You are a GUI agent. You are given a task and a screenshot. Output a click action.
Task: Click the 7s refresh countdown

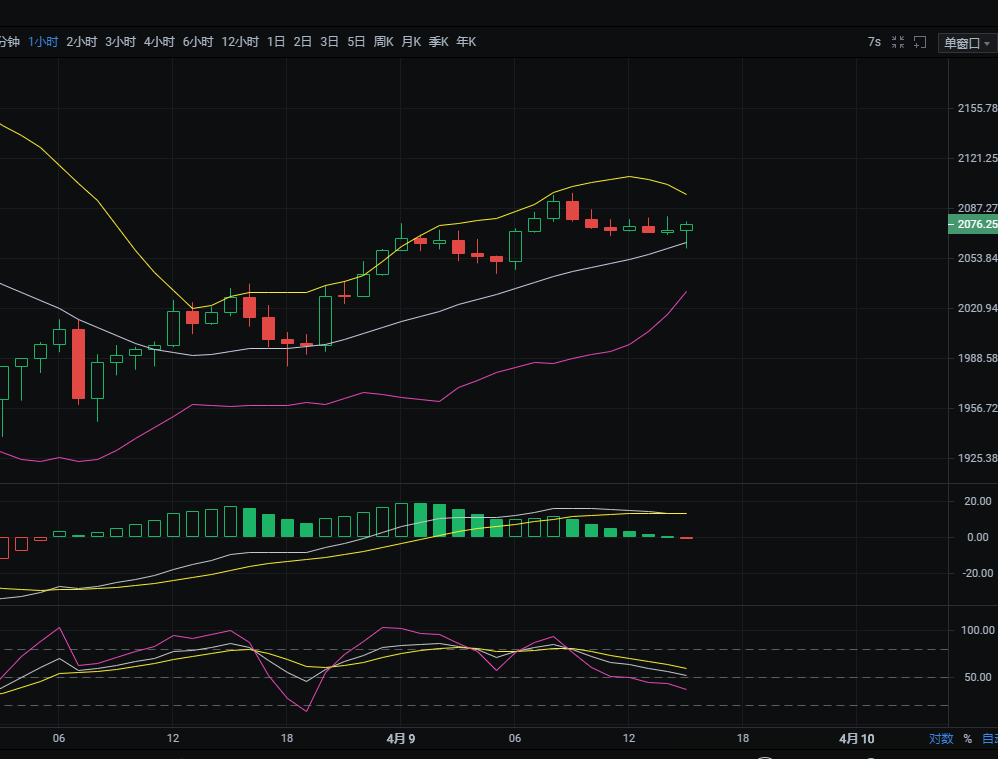[x=874, y=42]
